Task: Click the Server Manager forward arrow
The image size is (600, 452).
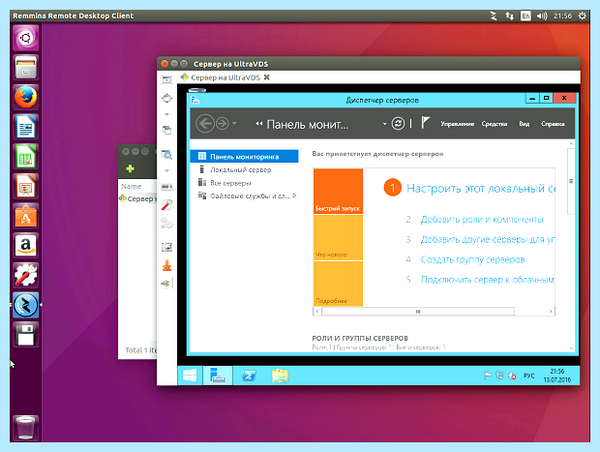Action: 222,124
